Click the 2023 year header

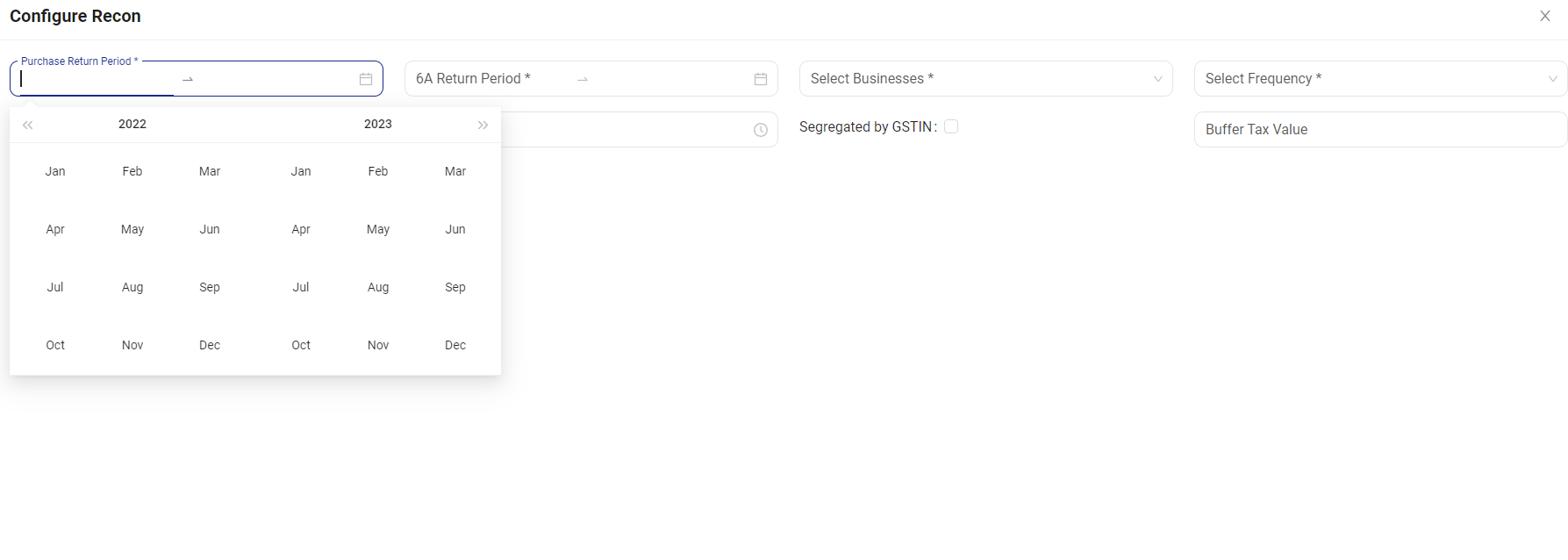click(378, 124)
